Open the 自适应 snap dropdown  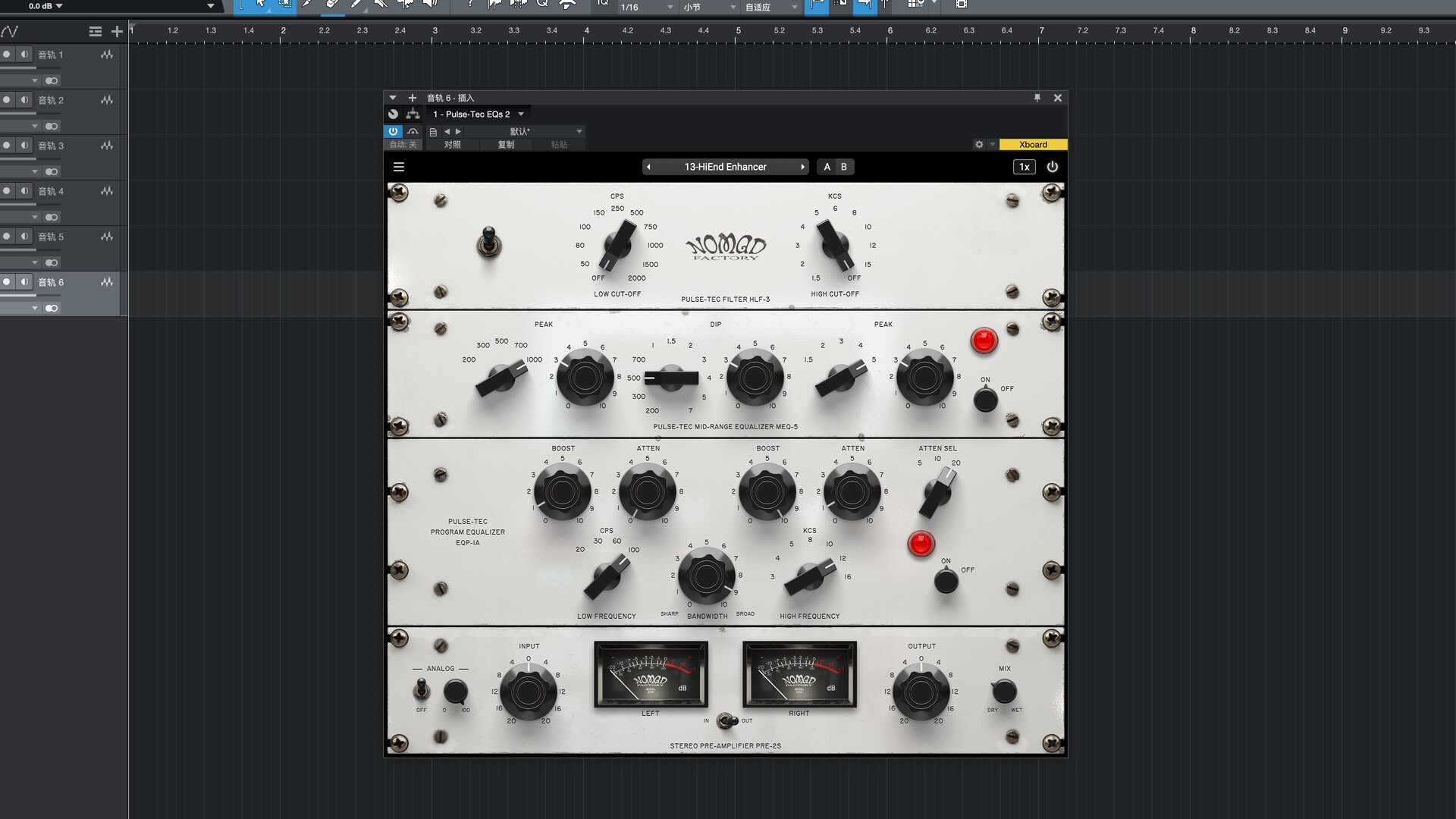point(770,7)
